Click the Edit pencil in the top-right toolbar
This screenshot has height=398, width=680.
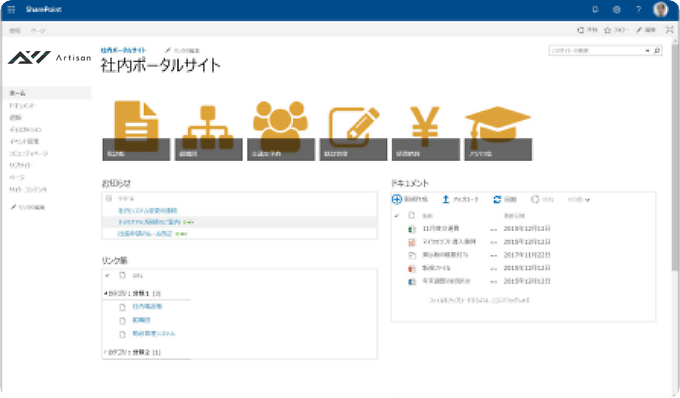click(639, 30)
